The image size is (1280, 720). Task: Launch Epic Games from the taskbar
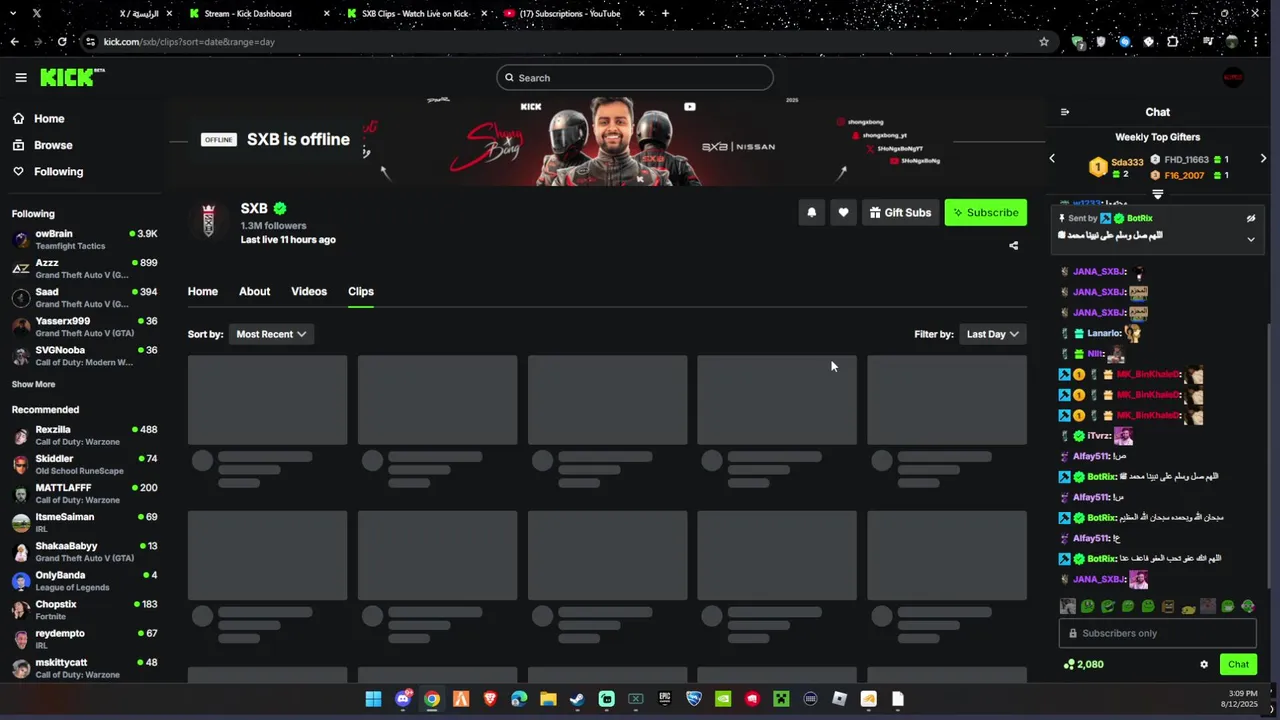pos(665,699)
